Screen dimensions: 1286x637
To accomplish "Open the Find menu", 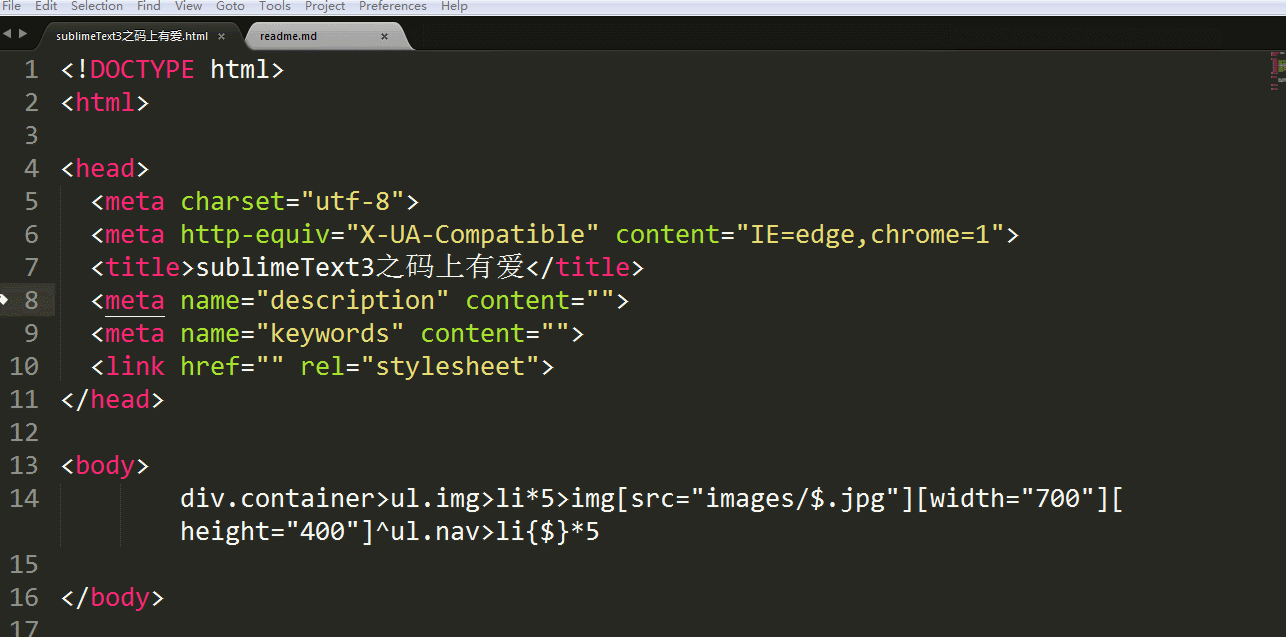I will point(149,6).
